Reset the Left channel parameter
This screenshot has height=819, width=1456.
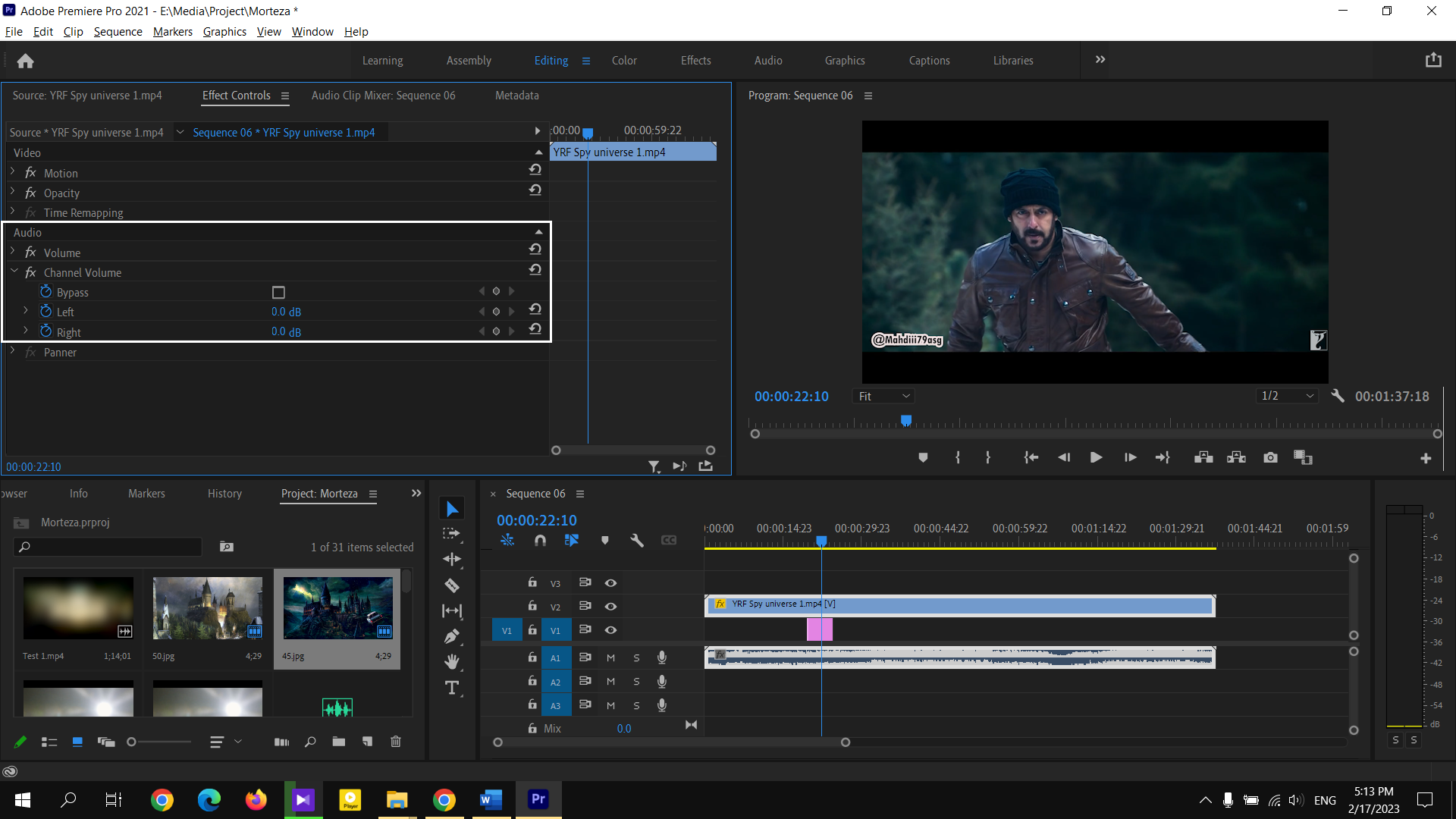tap(535, 309)
